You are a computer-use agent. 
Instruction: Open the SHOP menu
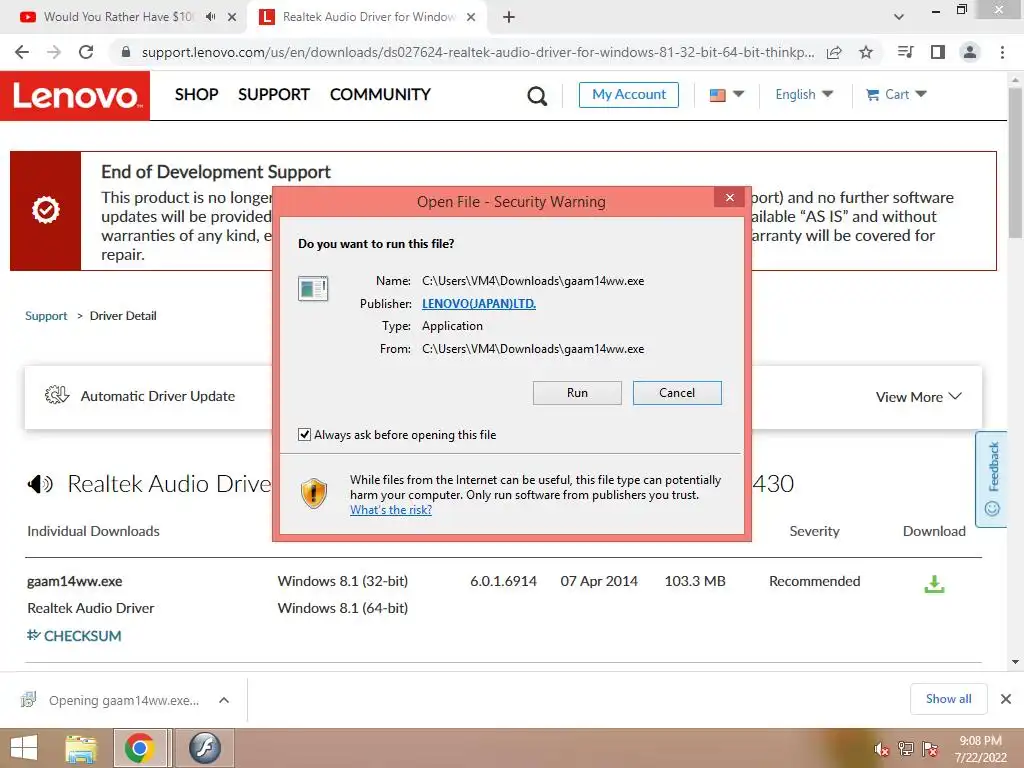click(x=197, y=95)
